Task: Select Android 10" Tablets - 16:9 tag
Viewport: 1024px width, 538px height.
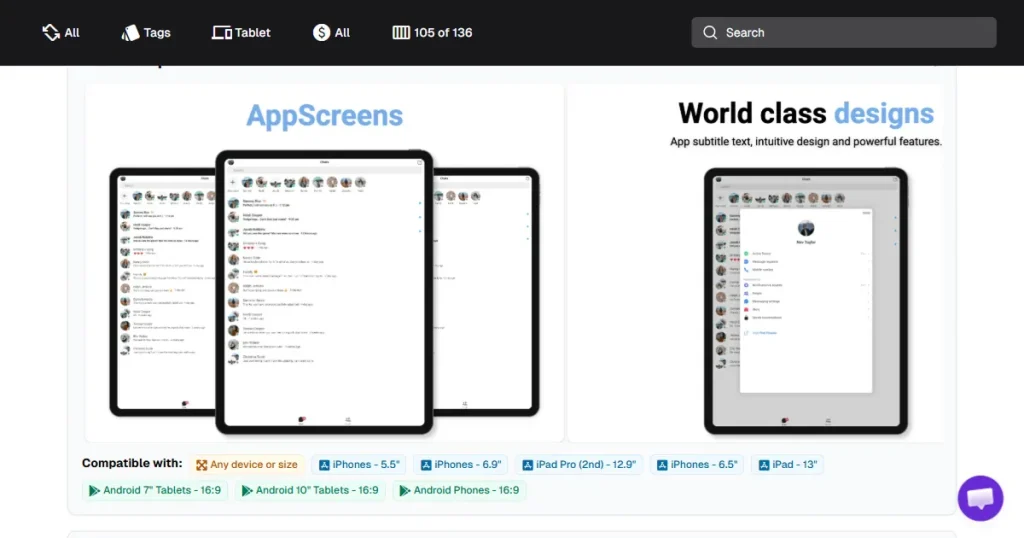Action: [310, 490]
